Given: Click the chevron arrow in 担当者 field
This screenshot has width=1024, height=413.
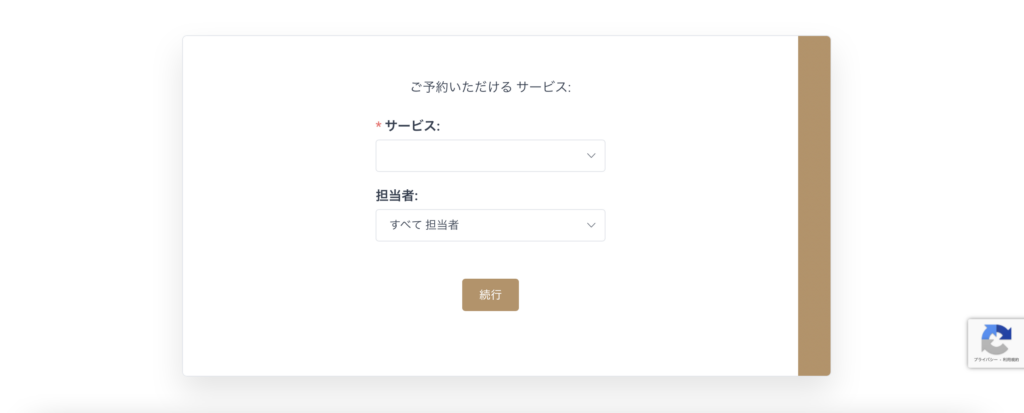Looking at the screenshot, I should tap(591, 225).
